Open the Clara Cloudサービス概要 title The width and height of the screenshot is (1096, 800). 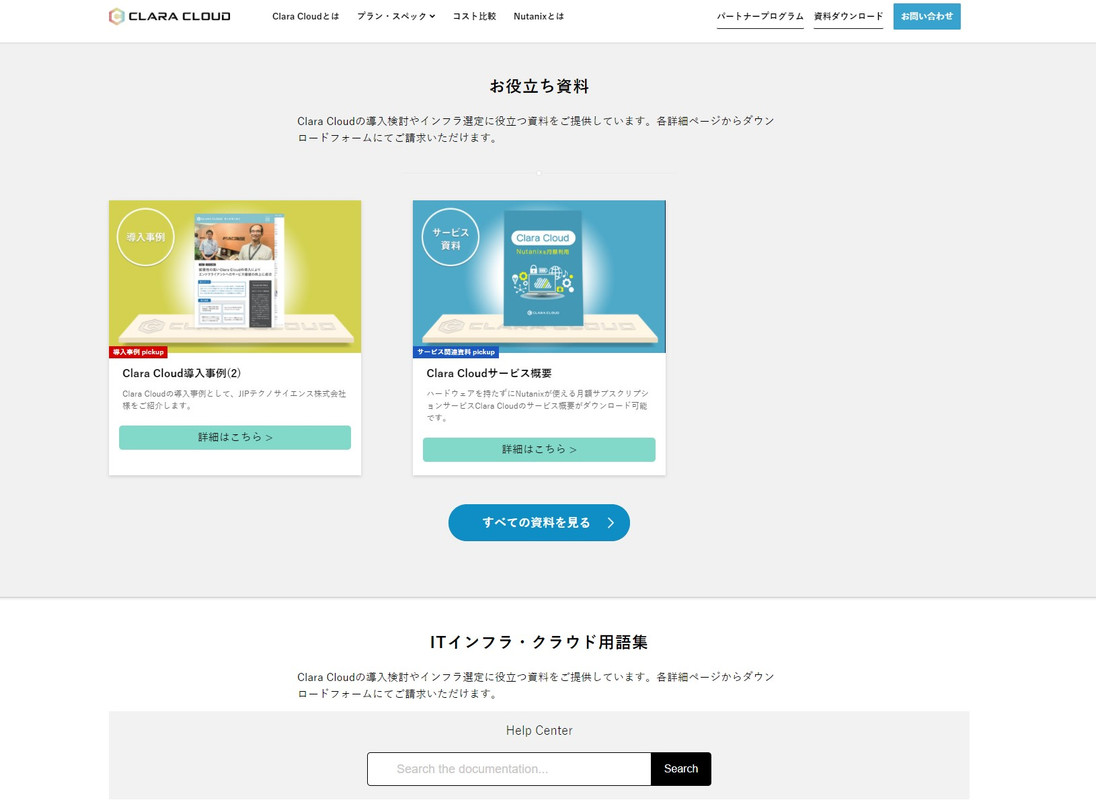coord(489,373)
